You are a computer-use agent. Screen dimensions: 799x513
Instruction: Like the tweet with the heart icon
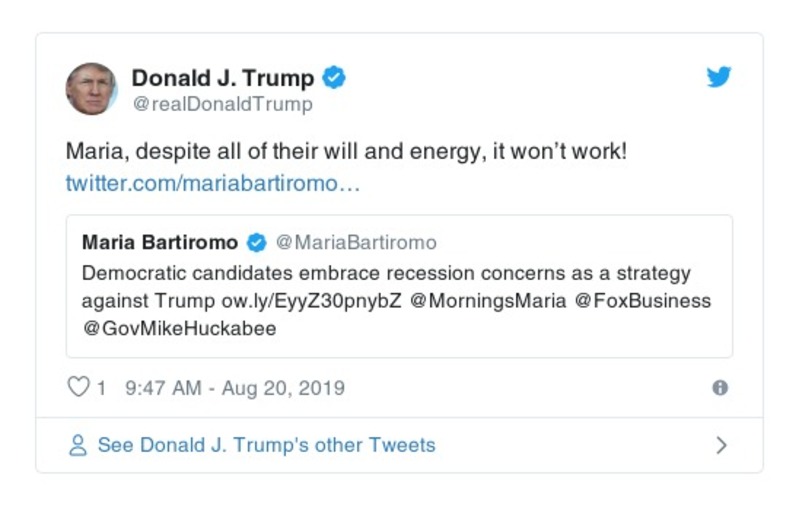pyautogui.click(x=78, y=388)
